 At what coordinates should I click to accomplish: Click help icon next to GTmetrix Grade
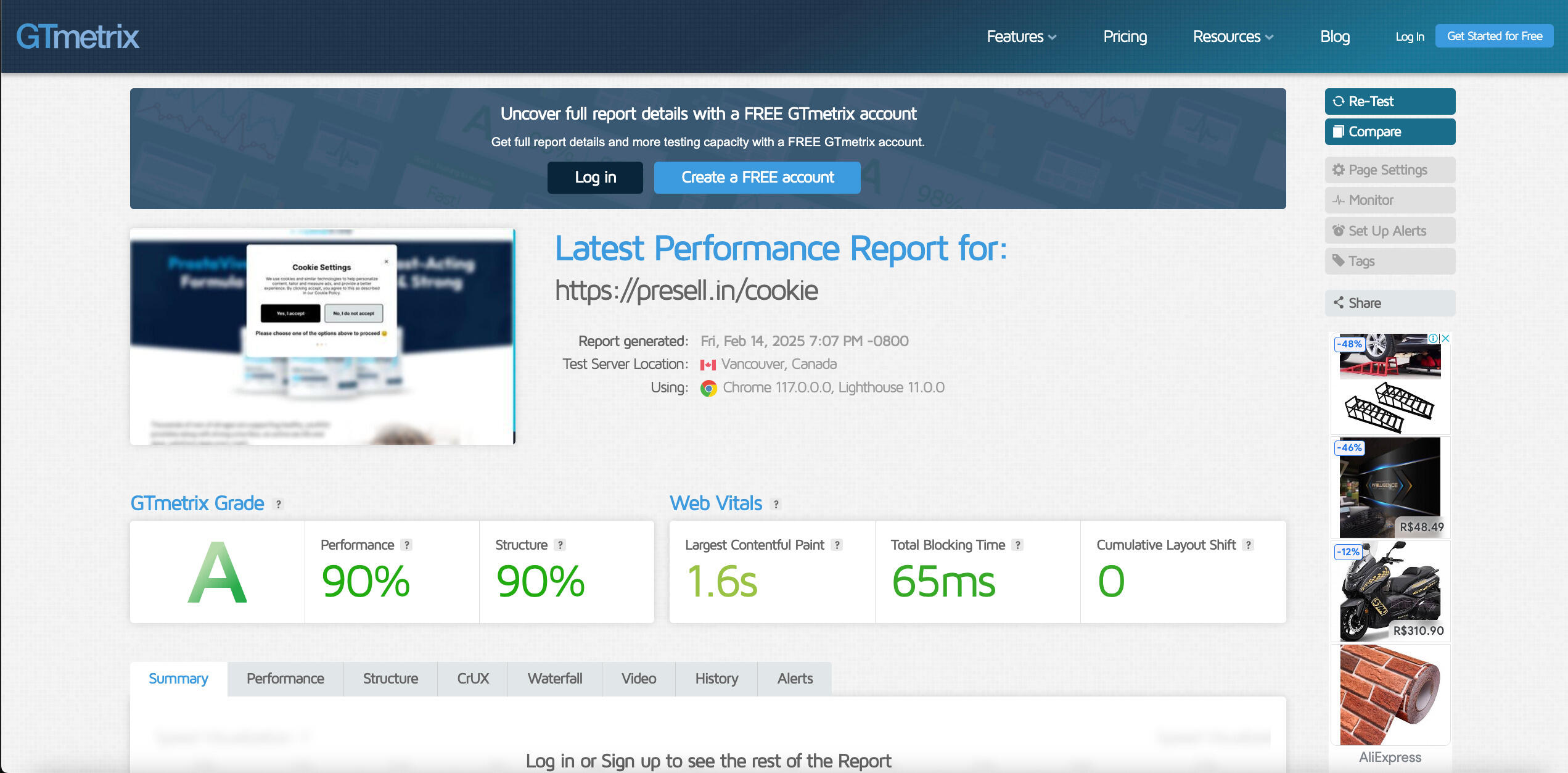(279, 504)
